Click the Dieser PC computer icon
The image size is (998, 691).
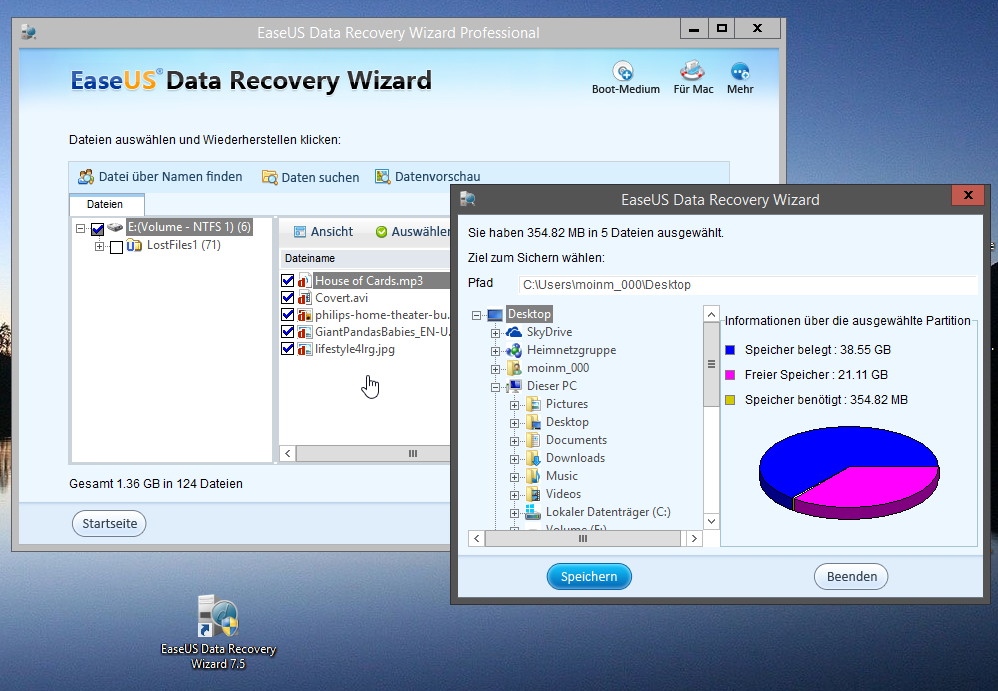pyautogui.click(x=514, y=386)
